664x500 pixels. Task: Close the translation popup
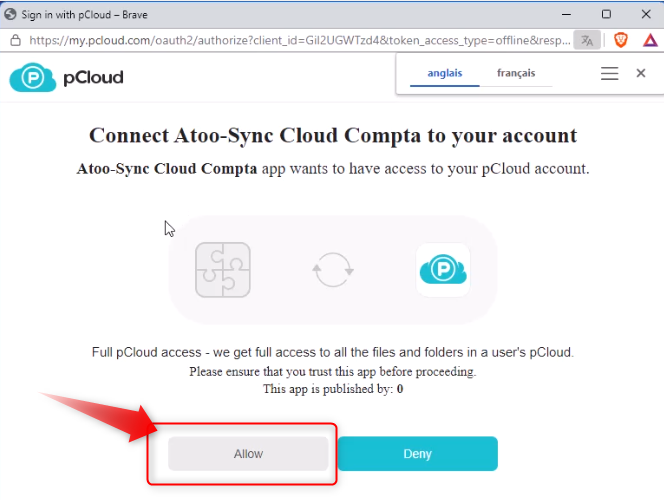pyautogui.click(x=641, y=73)
